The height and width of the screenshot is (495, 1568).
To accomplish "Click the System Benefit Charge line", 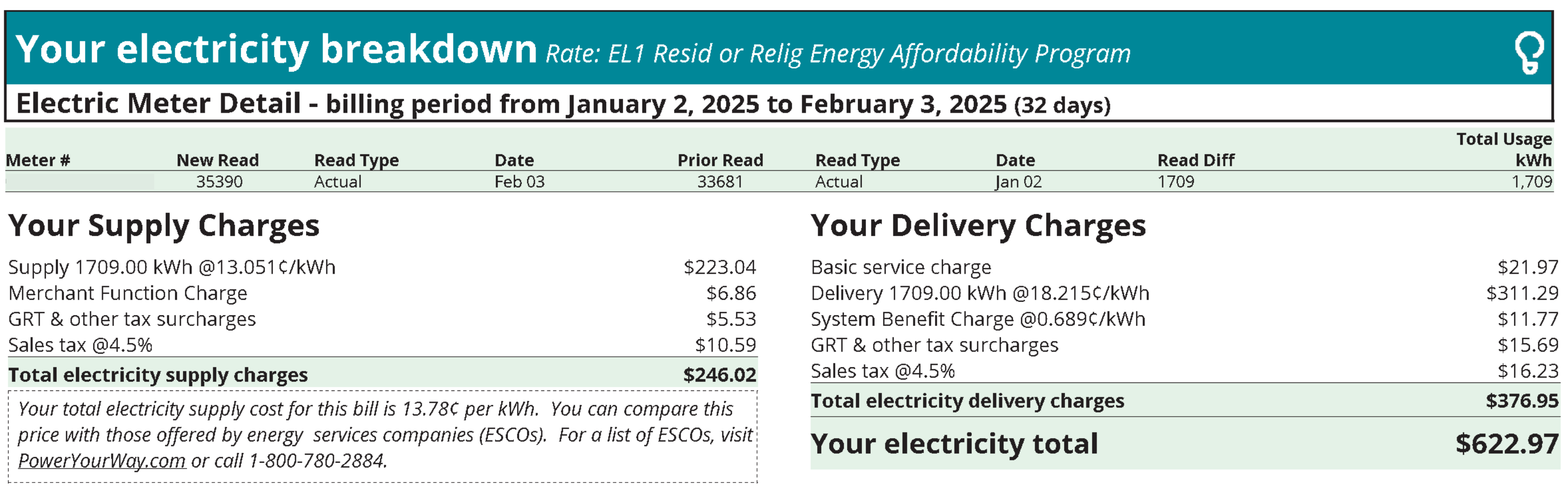I will point(1184,318).
